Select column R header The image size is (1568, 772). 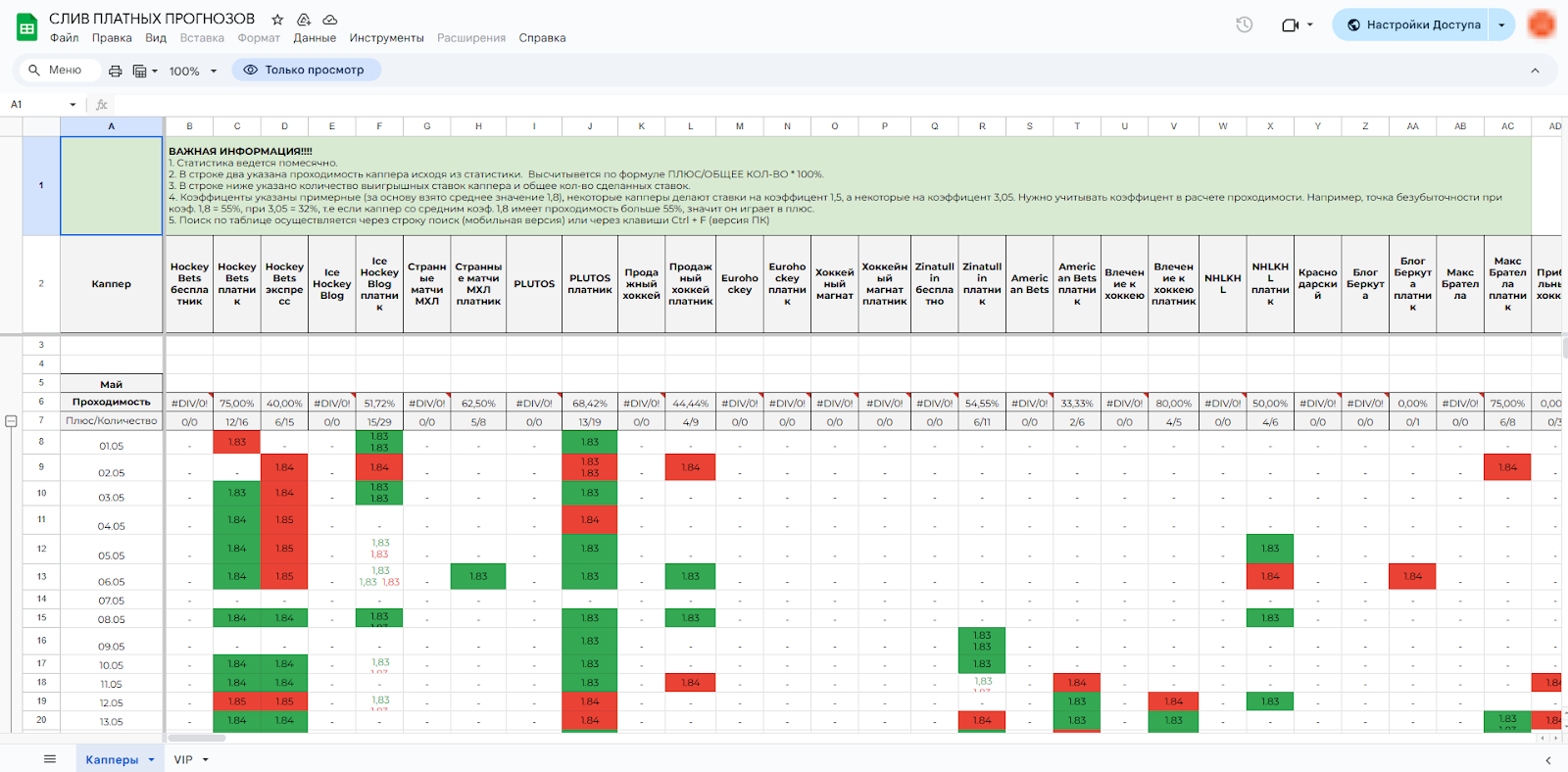[982, 126]
